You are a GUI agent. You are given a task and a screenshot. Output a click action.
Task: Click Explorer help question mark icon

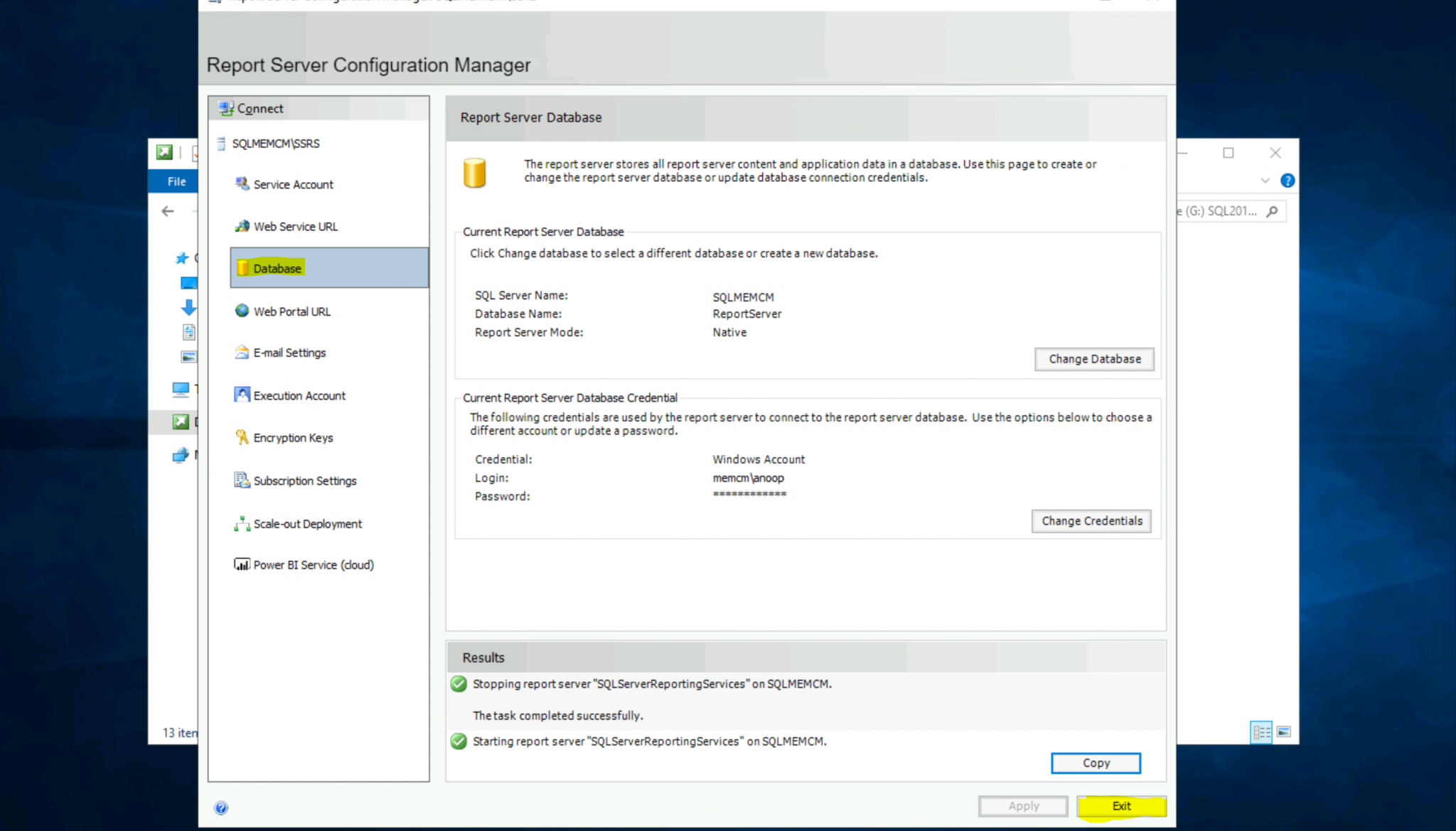(x=1287, y=181)
